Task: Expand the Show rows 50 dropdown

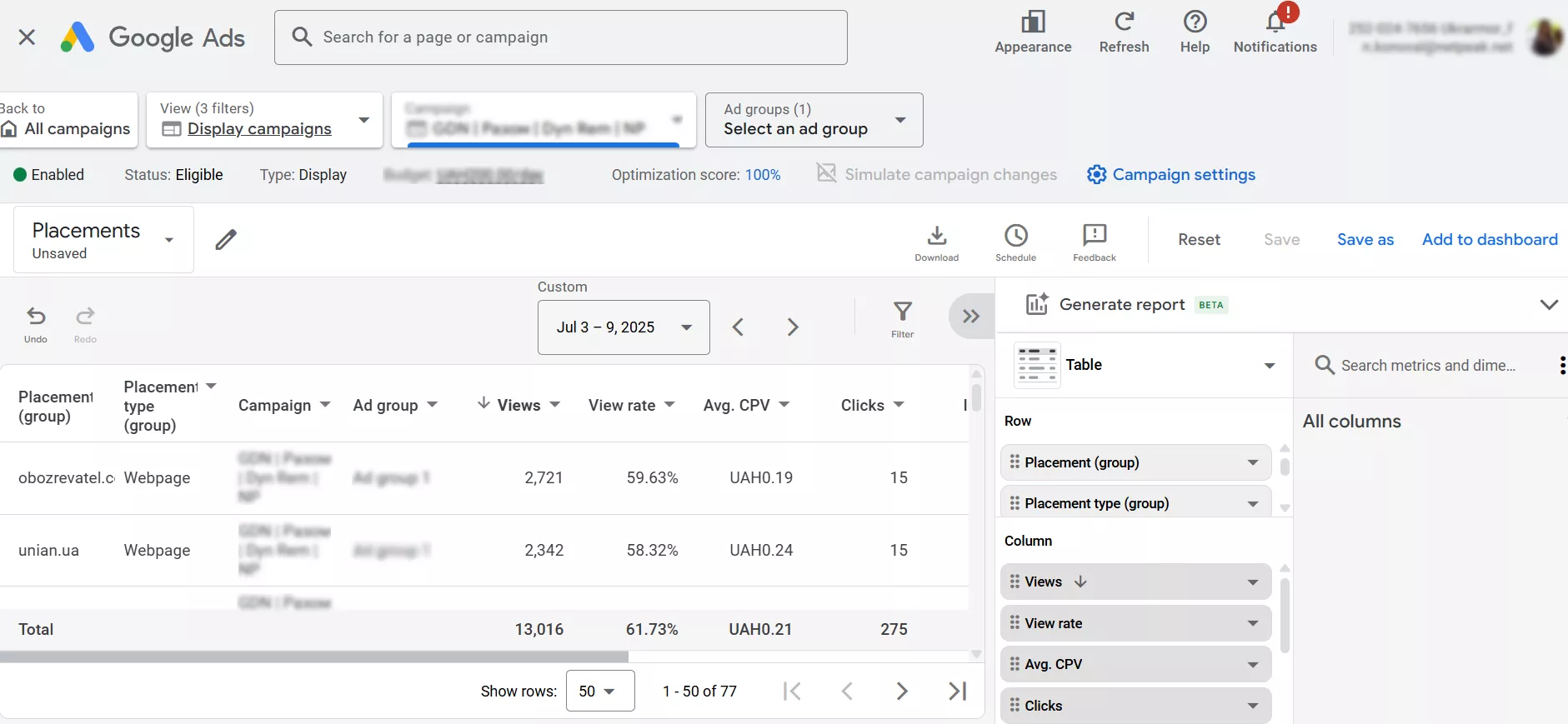Action: pyautogui.click(x=599, y=691)
